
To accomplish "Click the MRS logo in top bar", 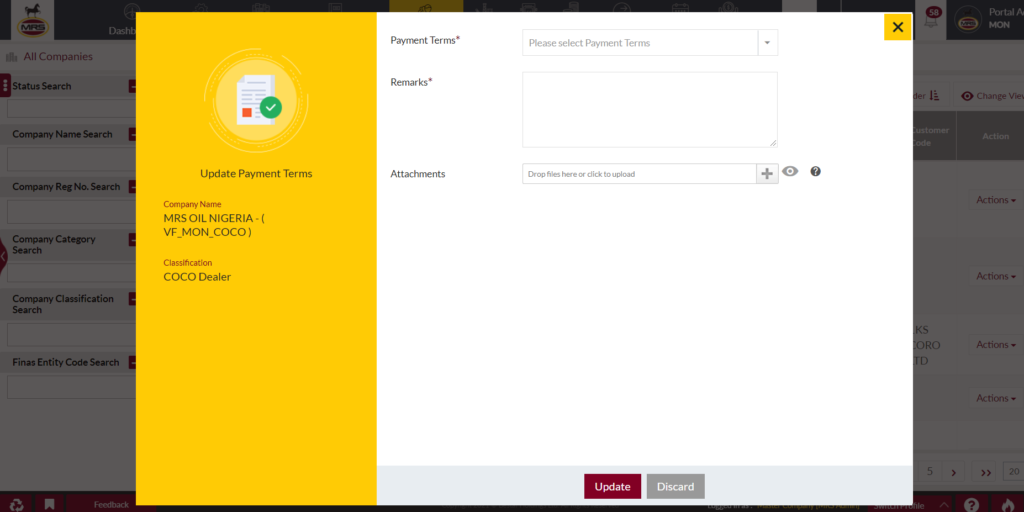I will click(35, 20).
